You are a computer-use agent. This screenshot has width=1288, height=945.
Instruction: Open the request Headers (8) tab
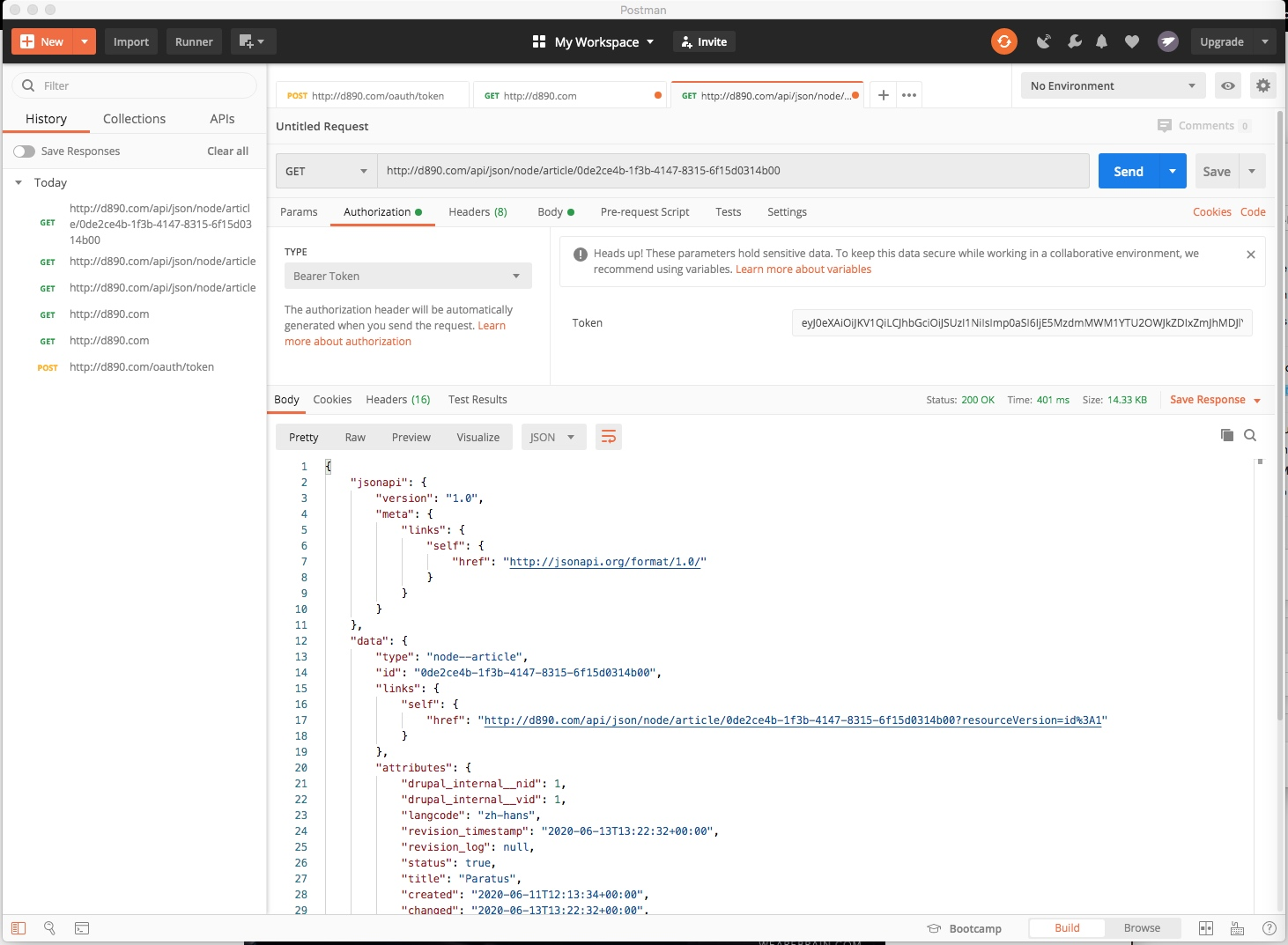click(x=477, y=212)
